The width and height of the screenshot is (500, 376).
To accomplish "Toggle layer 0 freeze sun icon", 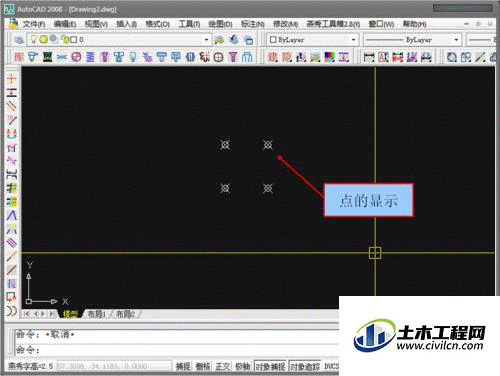I will (x=44, y=39).
